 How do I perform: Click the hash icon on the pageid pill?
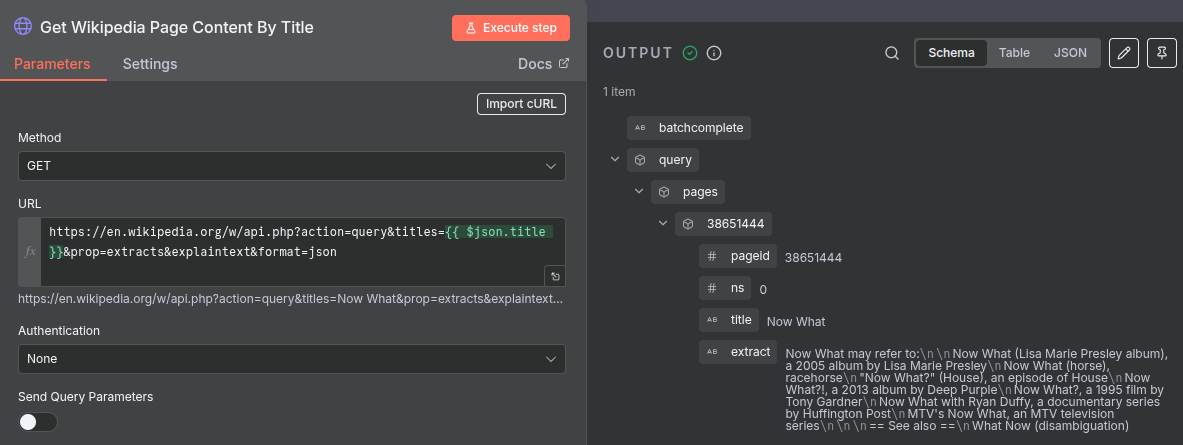712,256
